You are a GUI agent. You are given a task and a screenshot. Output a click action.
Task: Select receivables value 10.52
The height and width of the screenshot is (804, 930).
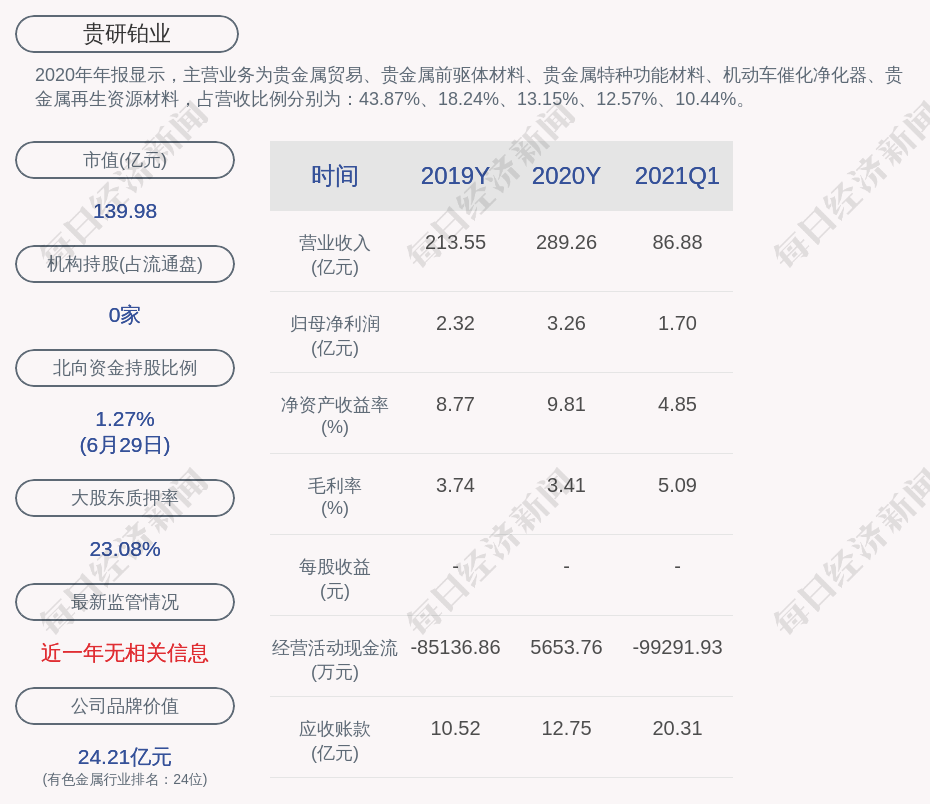pyautogui.click(x=455, y=729)
